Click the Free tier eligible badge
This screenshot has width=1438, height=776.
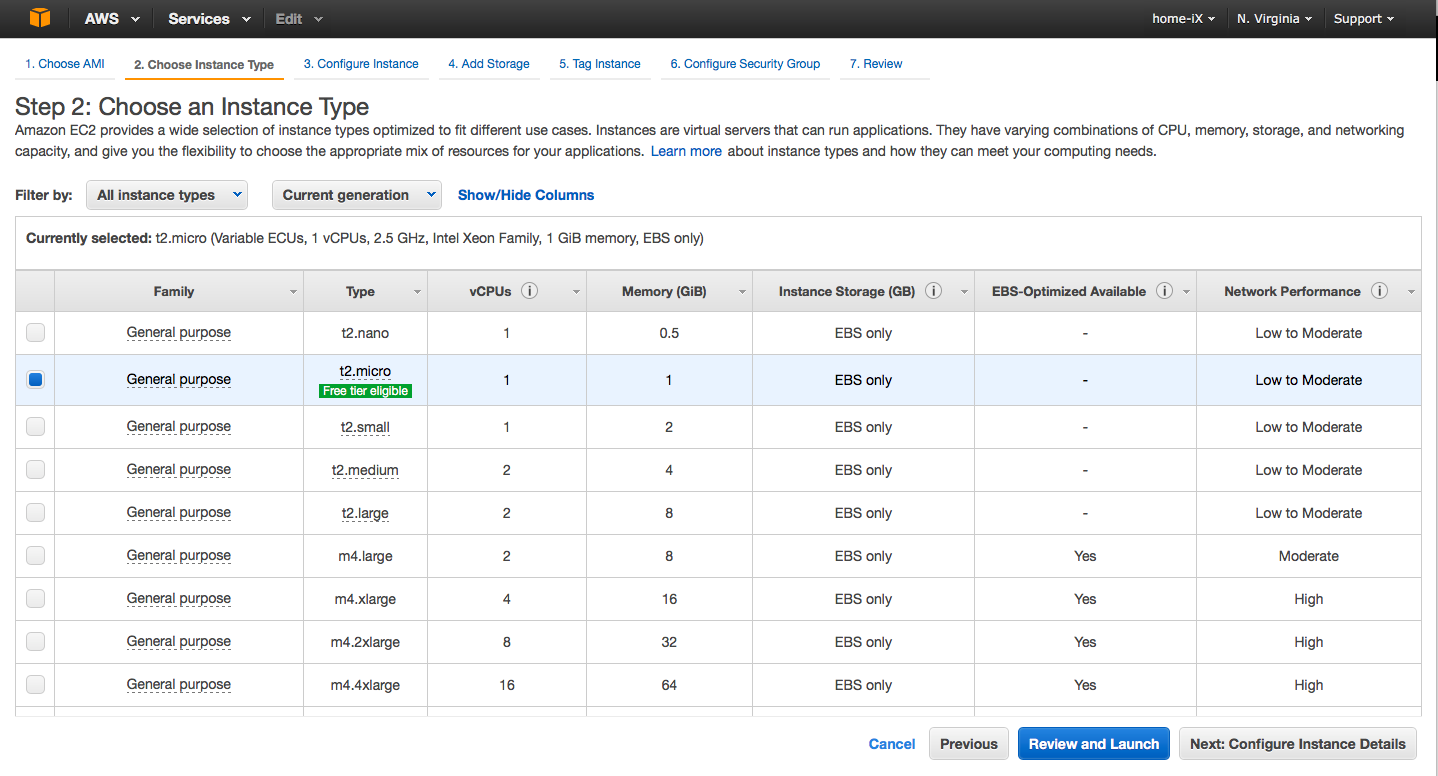click(366, 391)
